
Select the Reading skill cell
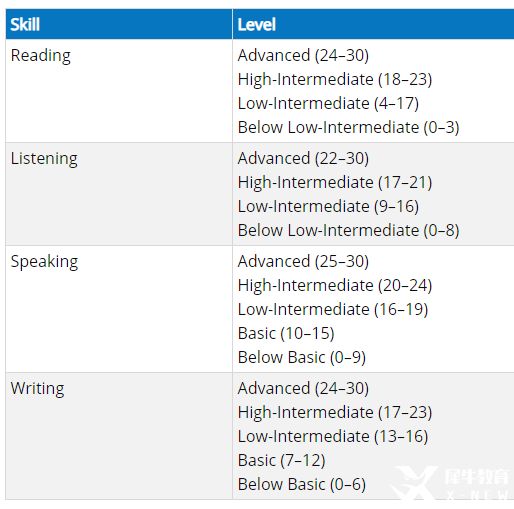click(119, 91)
